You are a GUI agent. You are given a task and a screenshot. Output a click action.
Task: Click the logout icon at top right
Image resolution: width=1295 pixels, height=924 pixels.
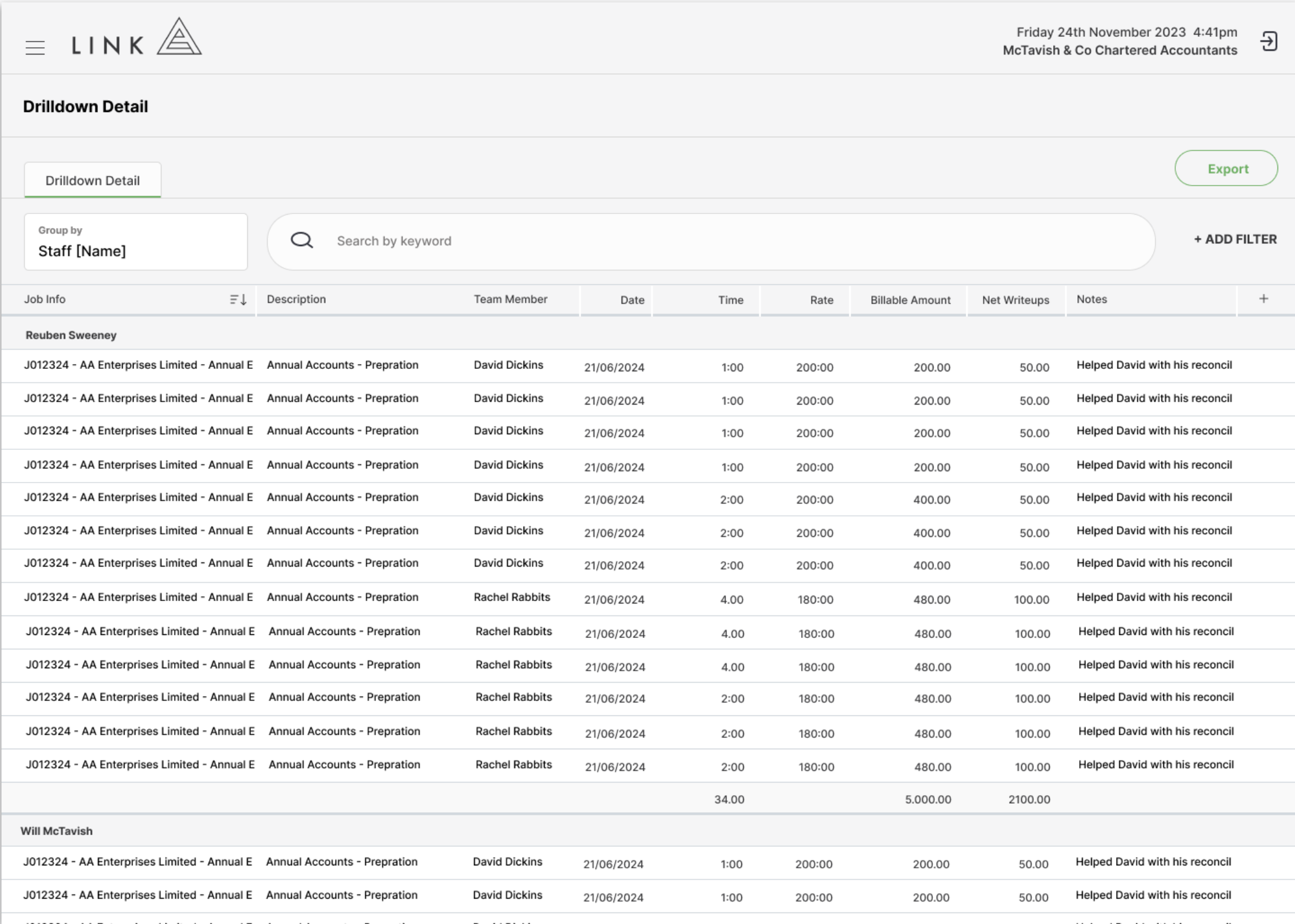[1268, 42]
